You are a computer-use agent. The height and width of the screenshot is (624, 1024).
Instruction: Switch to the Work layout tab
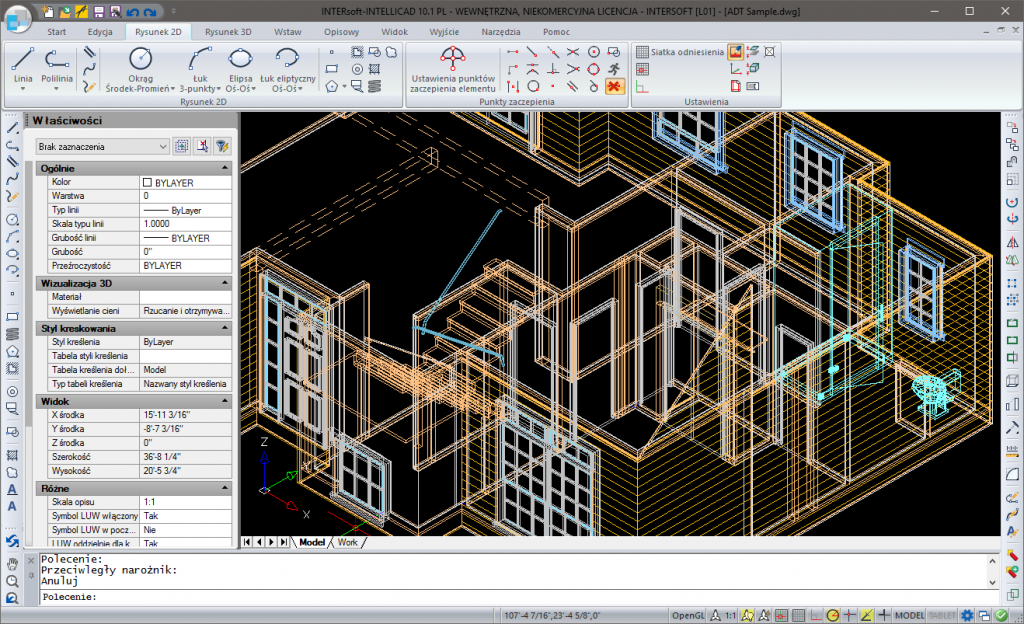tap(347, 542)
